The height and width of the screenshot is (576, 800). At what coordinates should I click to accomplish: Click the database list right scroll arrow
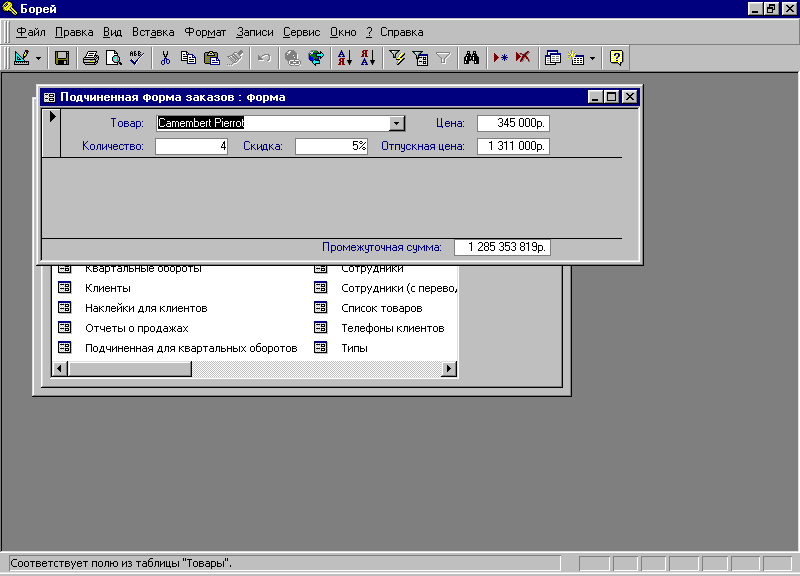[448, 368]
